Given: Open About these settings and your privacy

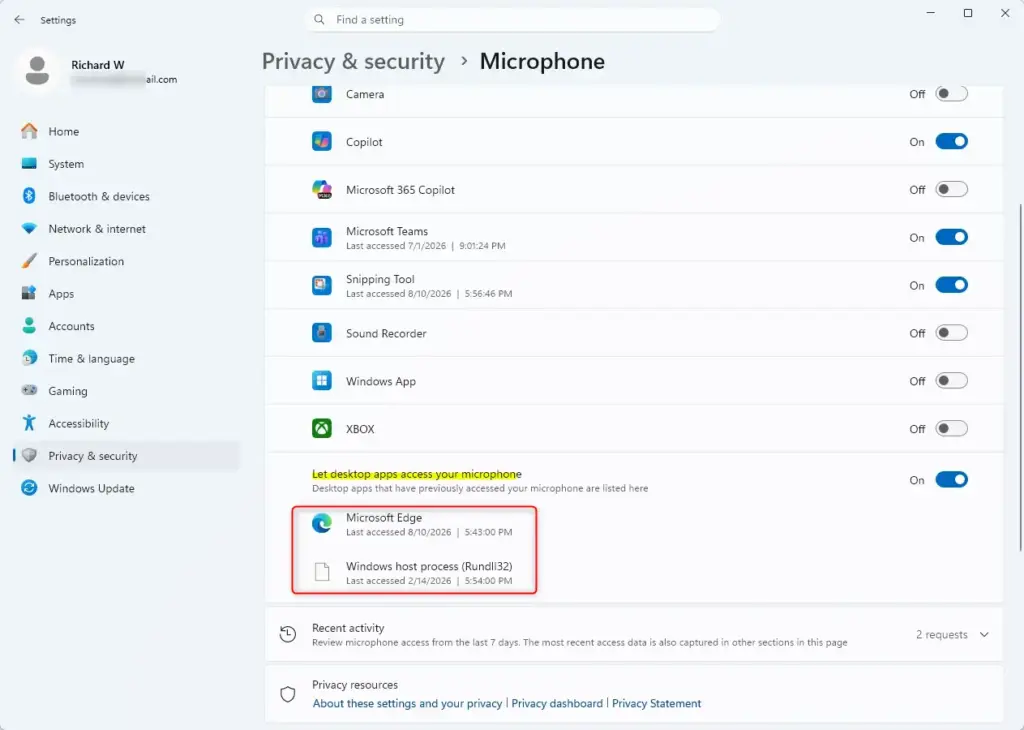Looking at the screenshot, I should click(x=407, y=703).
